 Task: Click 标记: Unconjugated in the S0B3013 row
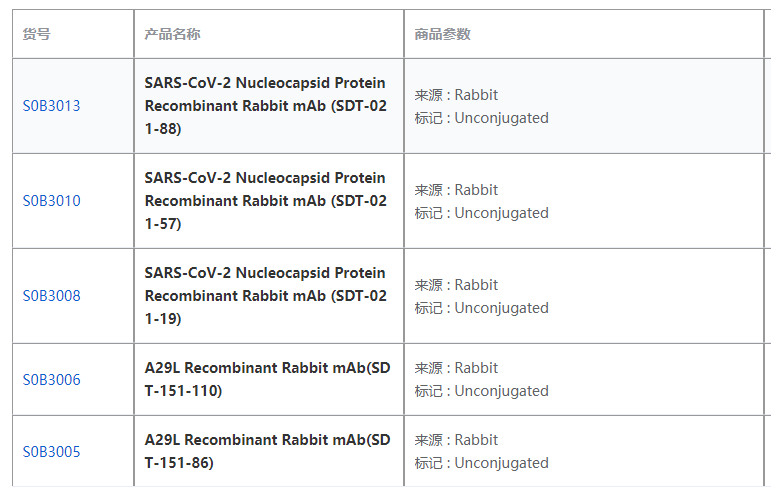[x=482, y=118]
